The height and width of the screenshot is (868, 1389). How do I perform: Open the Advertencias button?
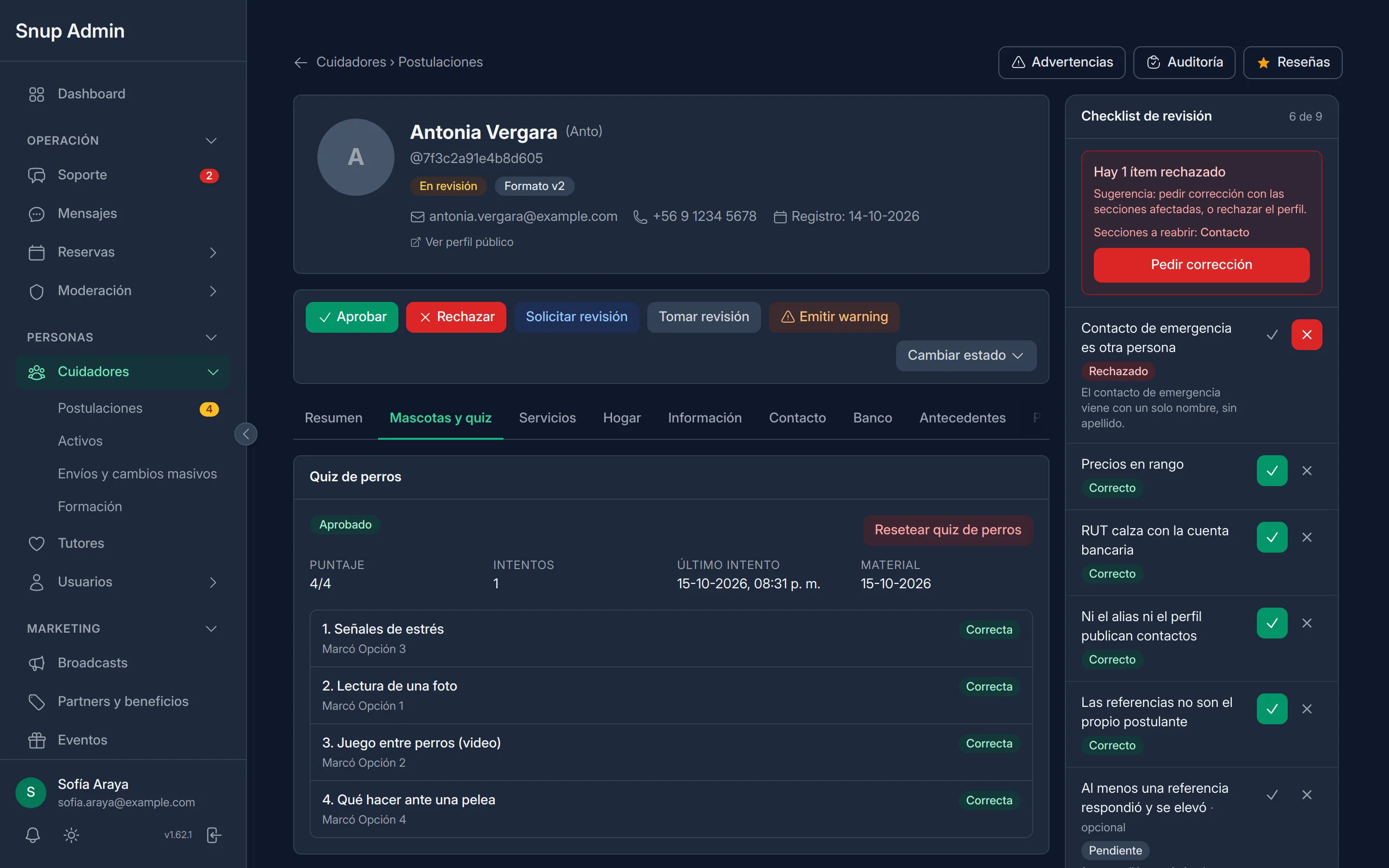[1061, 63]
